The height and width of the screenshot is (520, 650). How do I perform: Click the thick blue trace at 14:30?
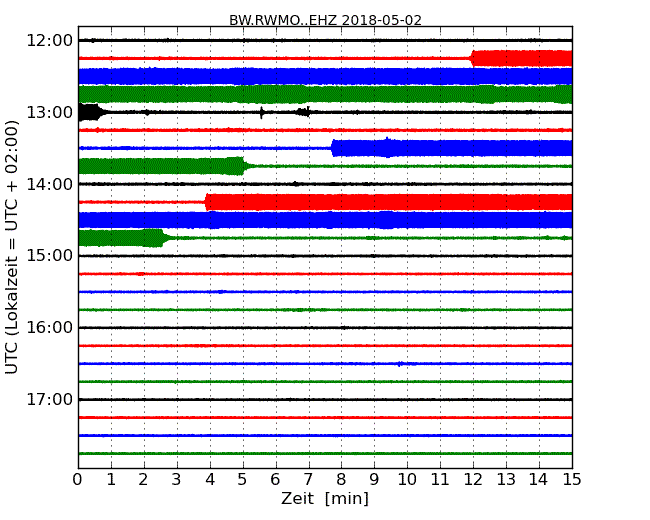coord(325,220)
